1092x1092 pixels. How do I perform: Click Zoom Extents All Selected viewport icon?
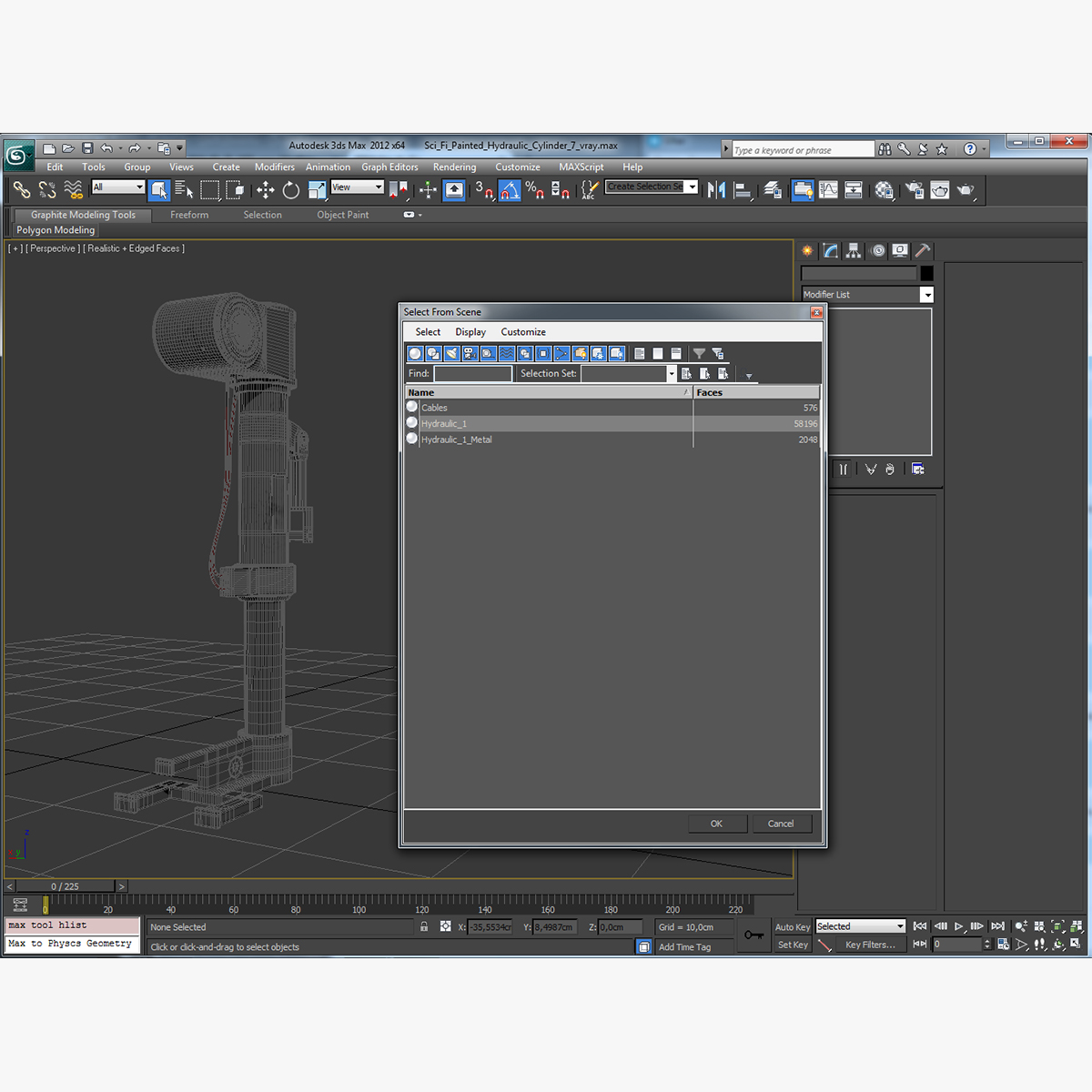pyautogui.click(x=1077, y=926)
